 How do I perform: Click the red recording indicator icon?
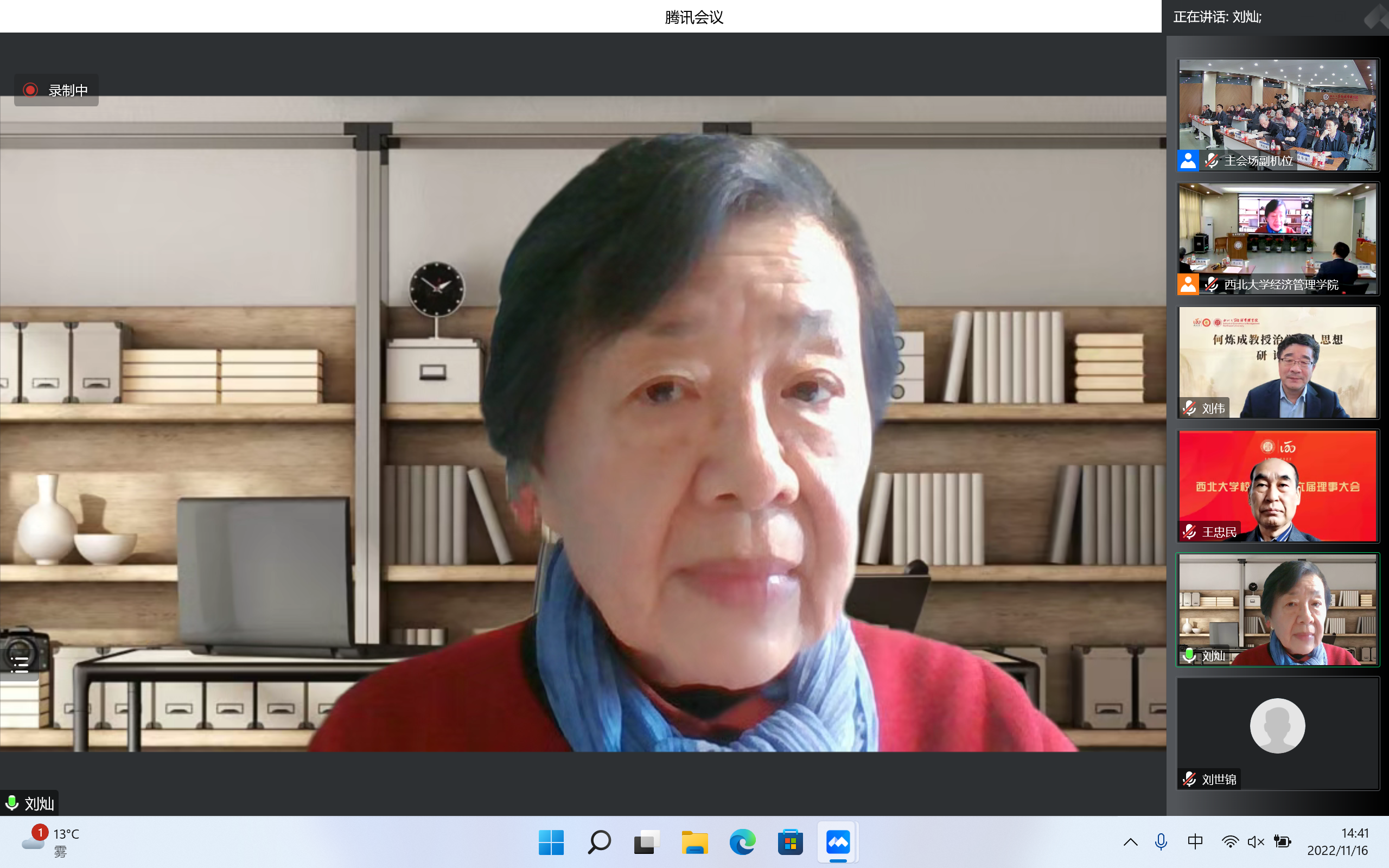[30, 90]
